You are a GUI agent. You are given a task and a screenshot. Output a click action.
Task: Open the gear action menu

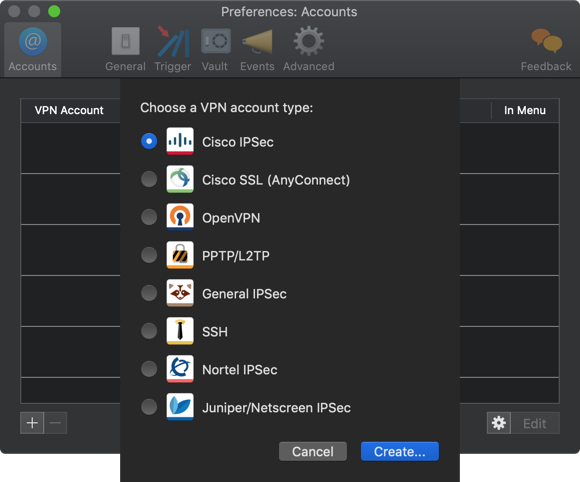tap(499, 423)
